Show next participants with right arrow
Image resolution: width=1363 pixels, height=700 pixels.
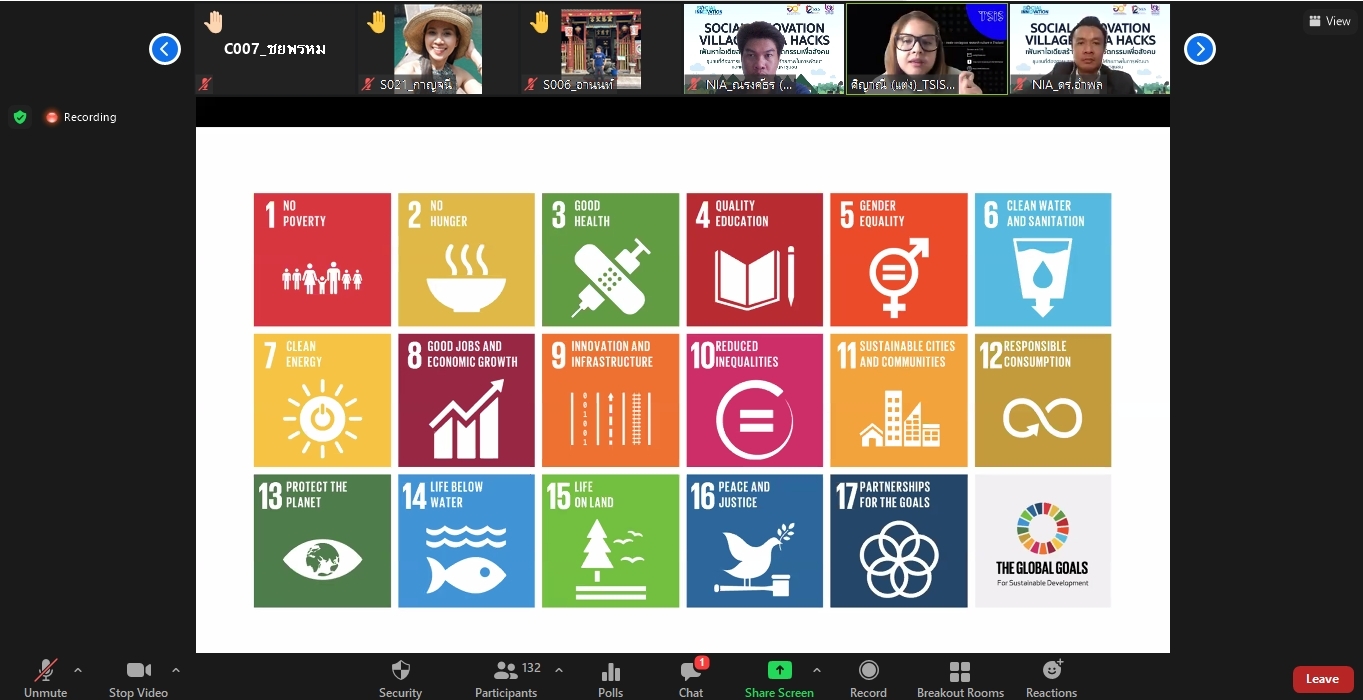coord(1200,48)
